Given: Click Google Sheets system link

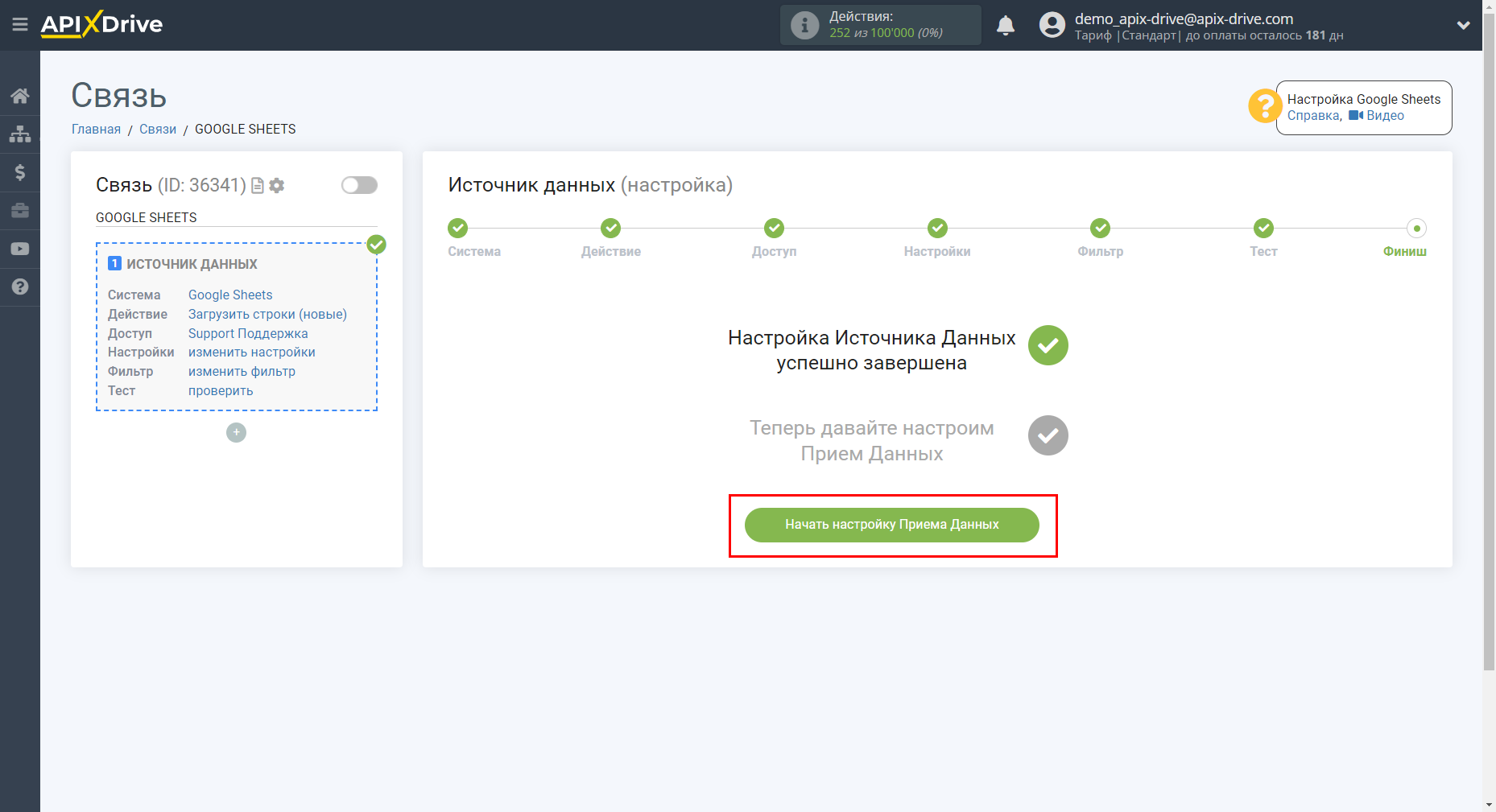Looking at the screenshot, I should 230,295.
